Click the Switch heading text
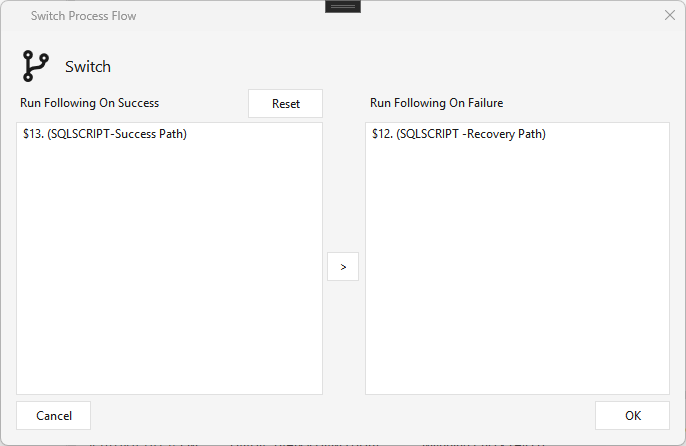The image size is (686, 446). (x=88, y=67)
